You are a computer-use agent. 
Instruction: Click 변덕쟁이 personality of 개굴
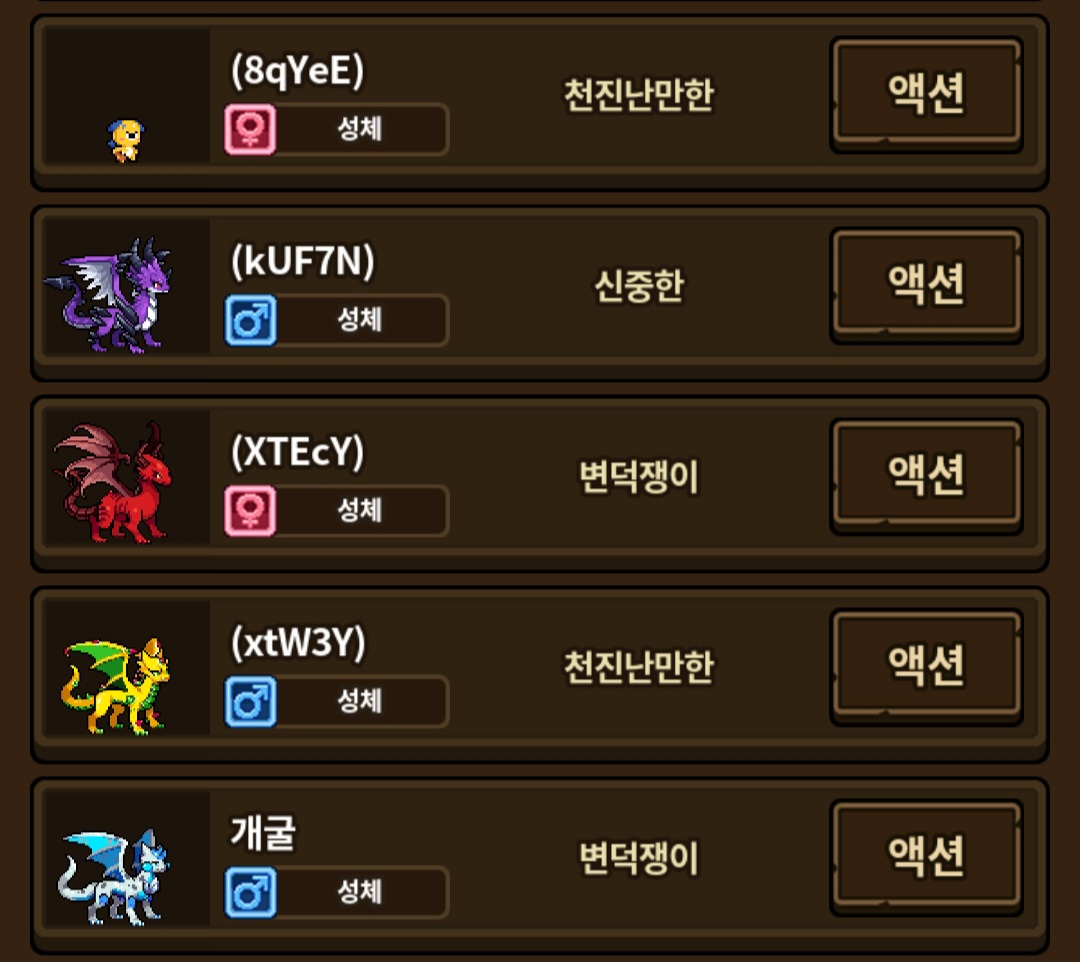(639, 858)
